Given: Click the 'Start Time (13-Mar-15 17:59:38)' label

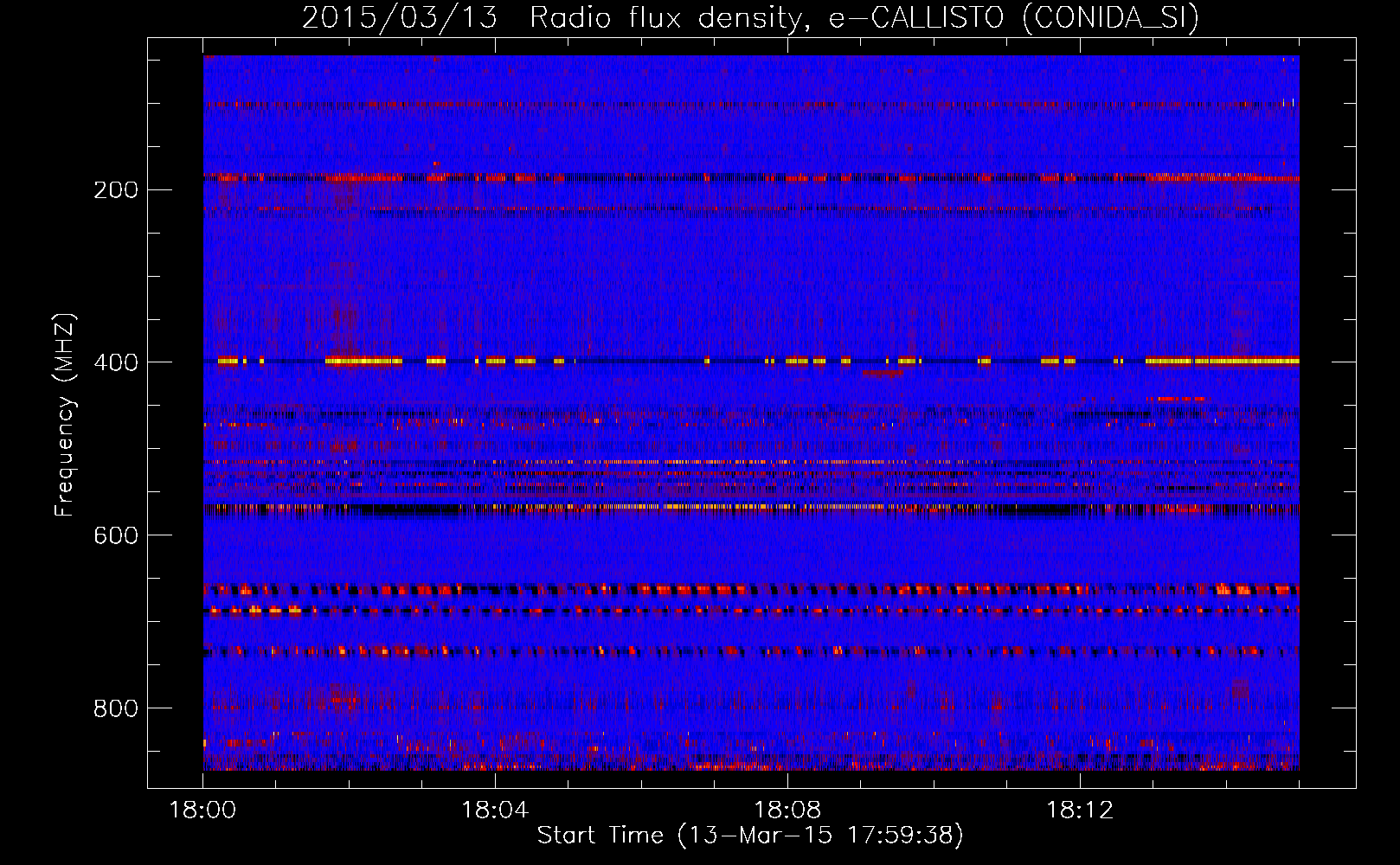Looking at the screenshot, I should 750,836.
